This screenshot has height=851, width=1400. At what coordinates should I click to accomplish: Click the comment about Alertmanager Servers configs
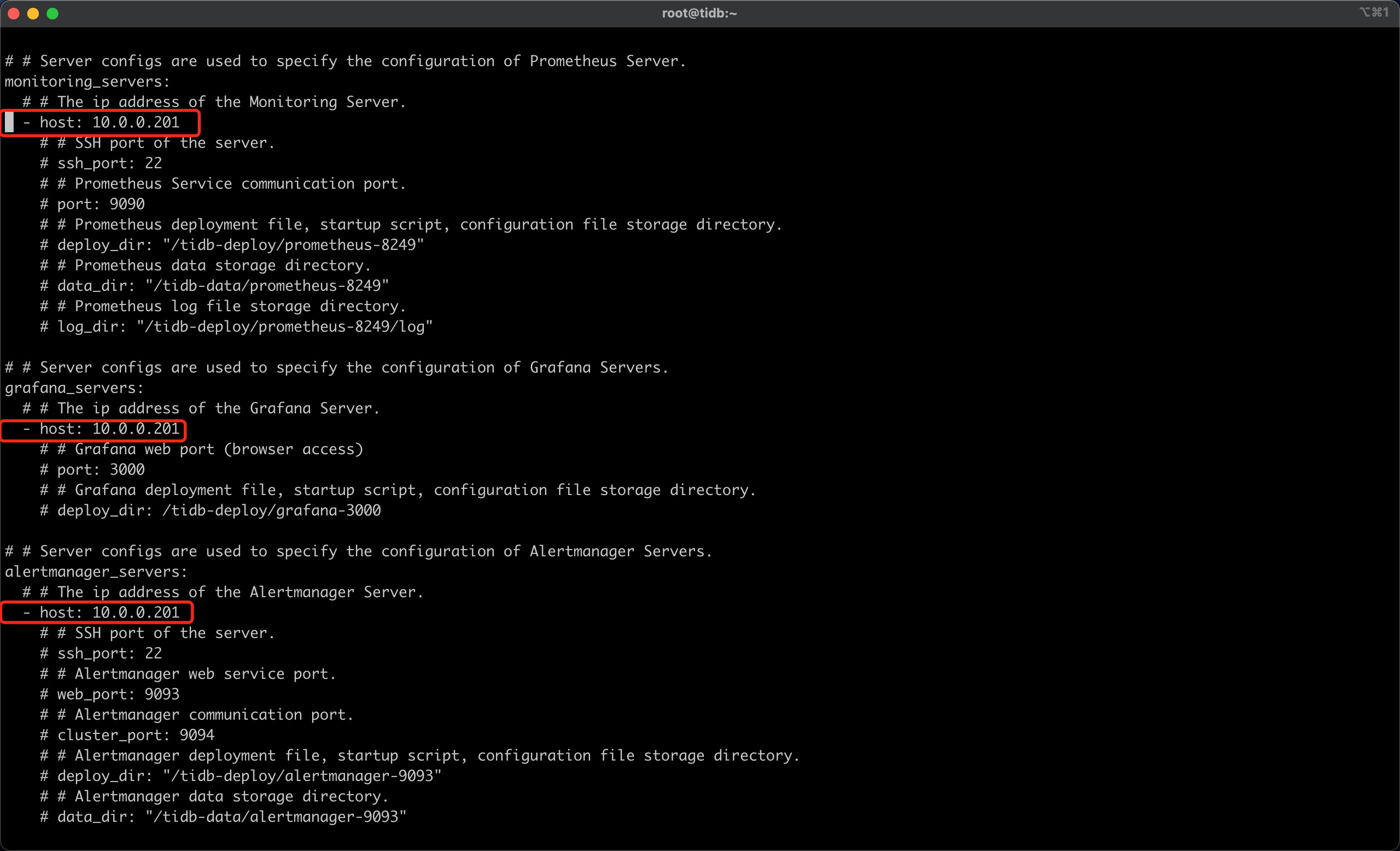[359, 551]
